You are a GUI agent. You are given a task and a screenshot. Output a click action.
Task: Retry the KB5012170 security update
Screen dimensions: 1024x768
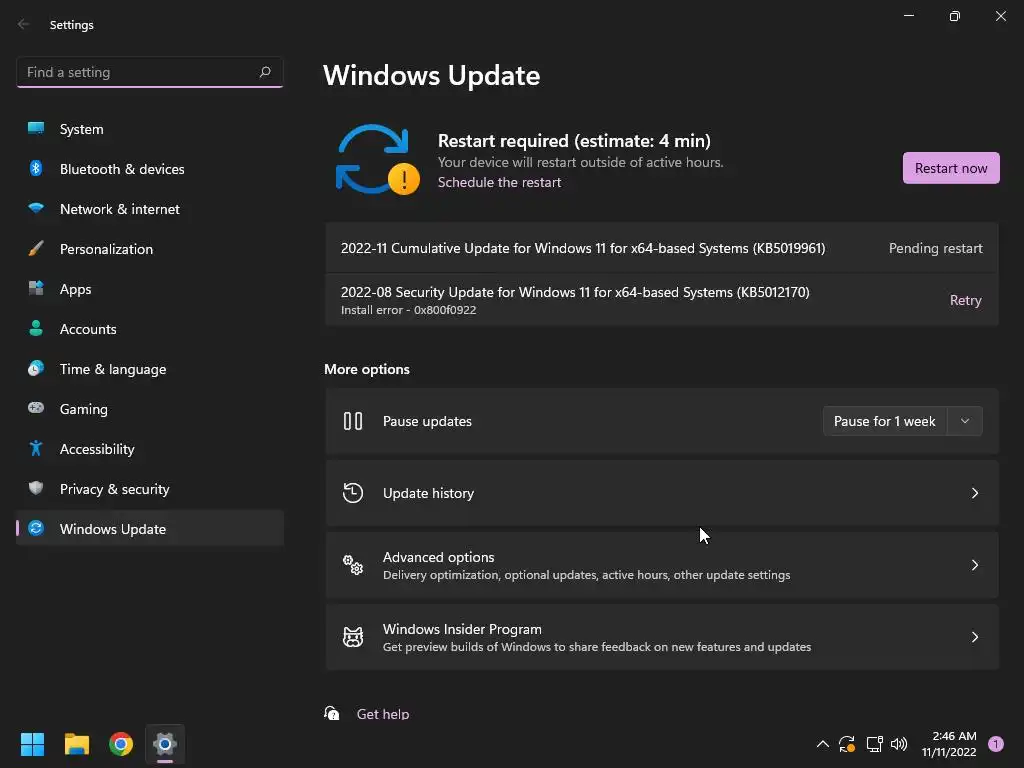point(965,300)
